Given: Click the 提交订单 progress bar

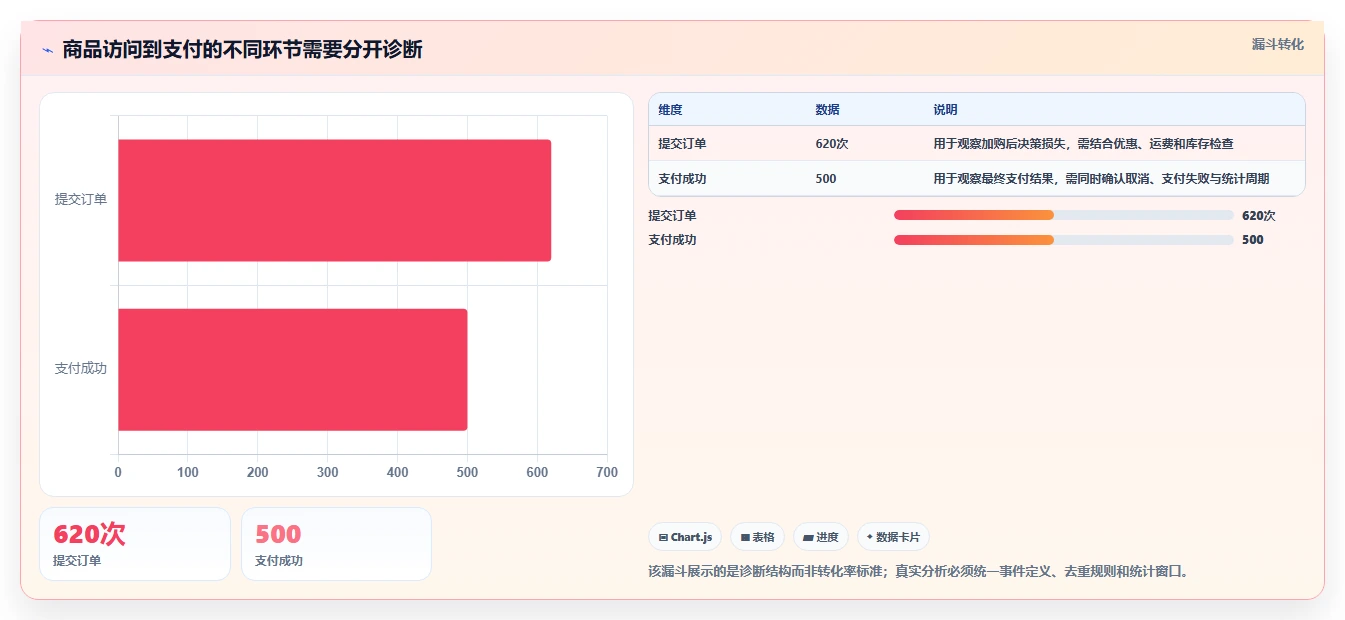Looking at the screenshot, I should [1063, 215].
